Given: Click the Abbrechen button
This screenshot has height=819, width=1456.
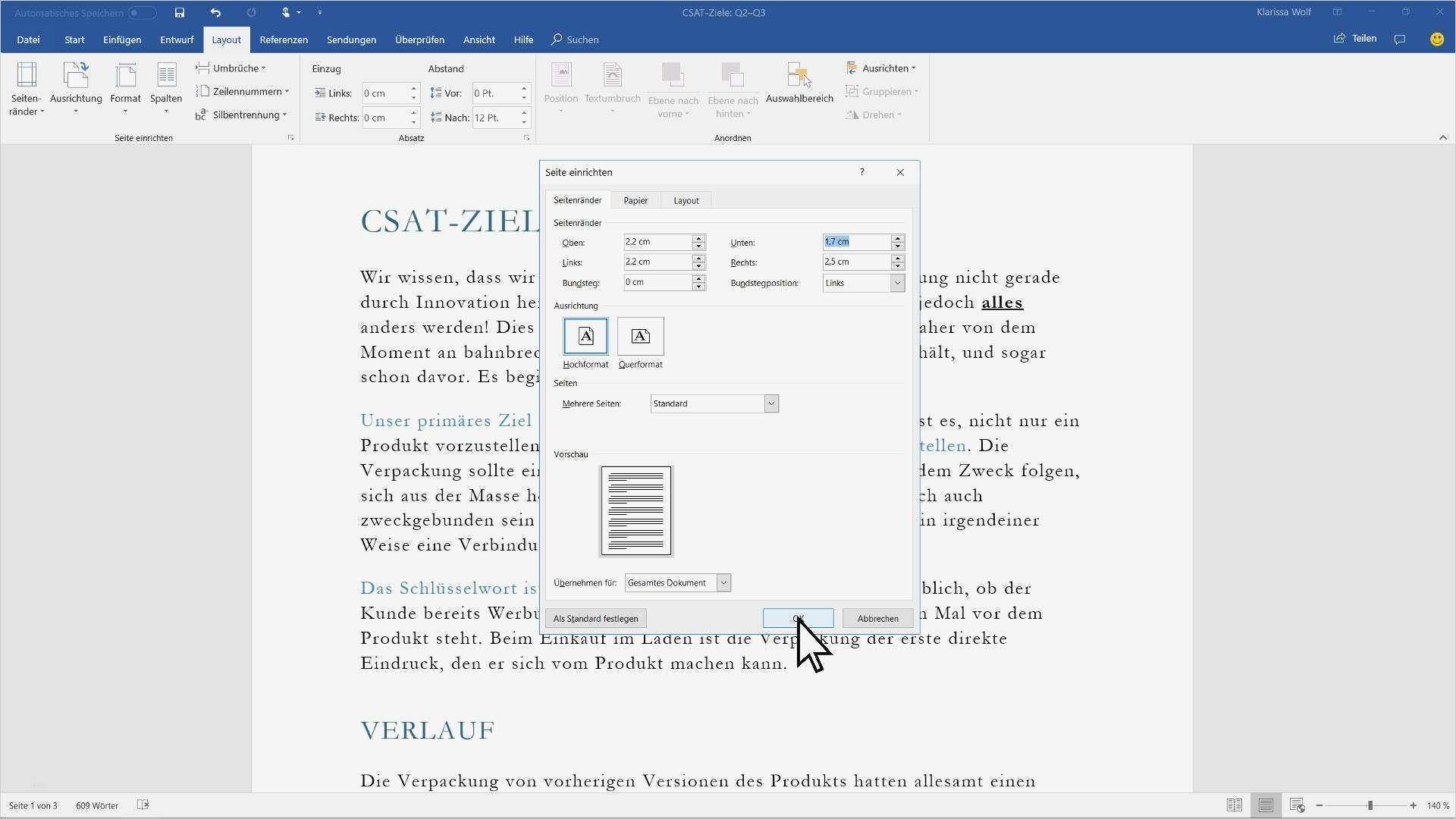Looking at the screenshot, I should [x=877, y=618].
